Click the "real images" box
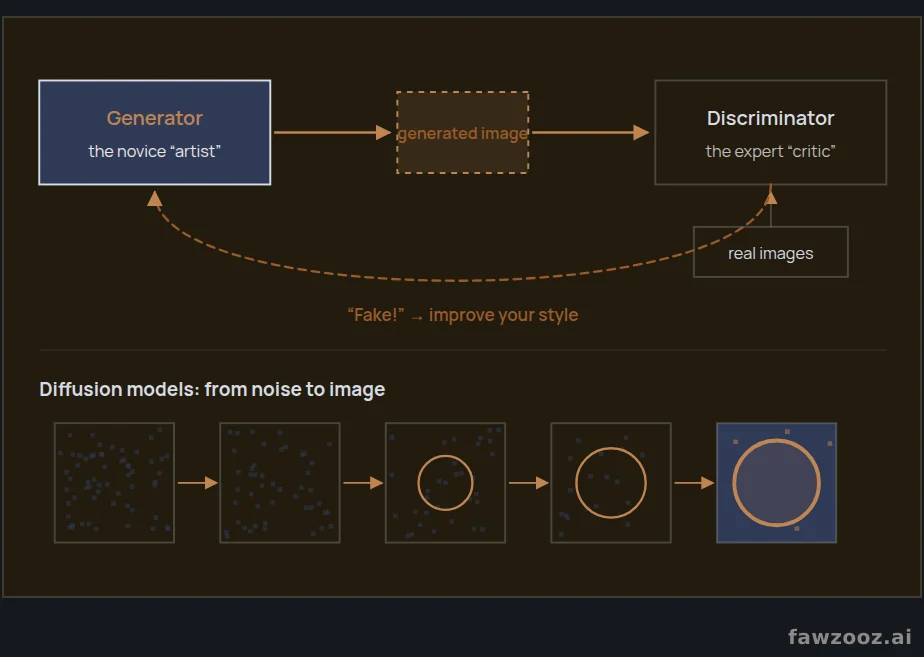 pos(770,252)
